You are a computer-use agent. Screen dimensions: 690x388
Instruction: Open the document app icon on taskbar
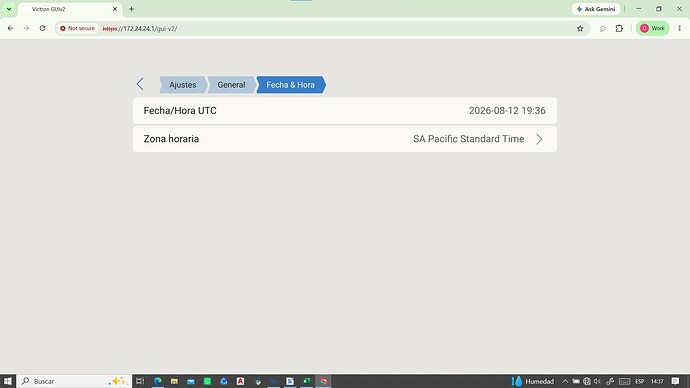click(290, 381)
